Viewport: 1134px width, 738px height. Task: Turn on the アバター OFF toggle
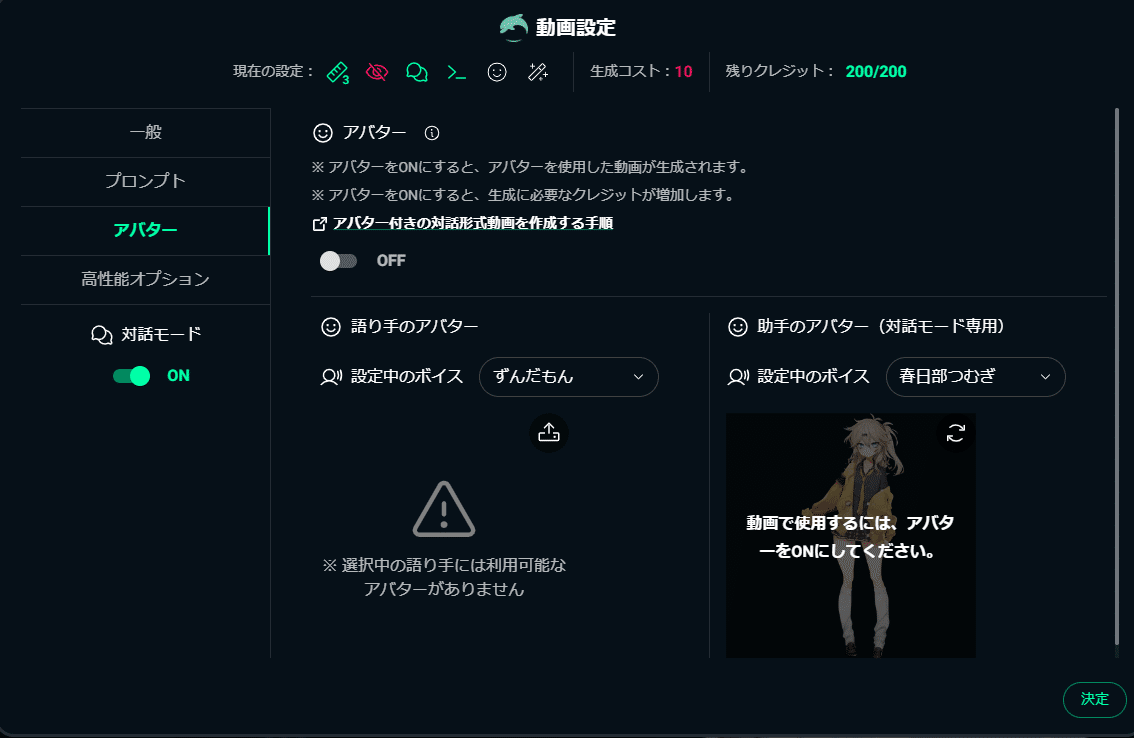(x=338, y=261)
